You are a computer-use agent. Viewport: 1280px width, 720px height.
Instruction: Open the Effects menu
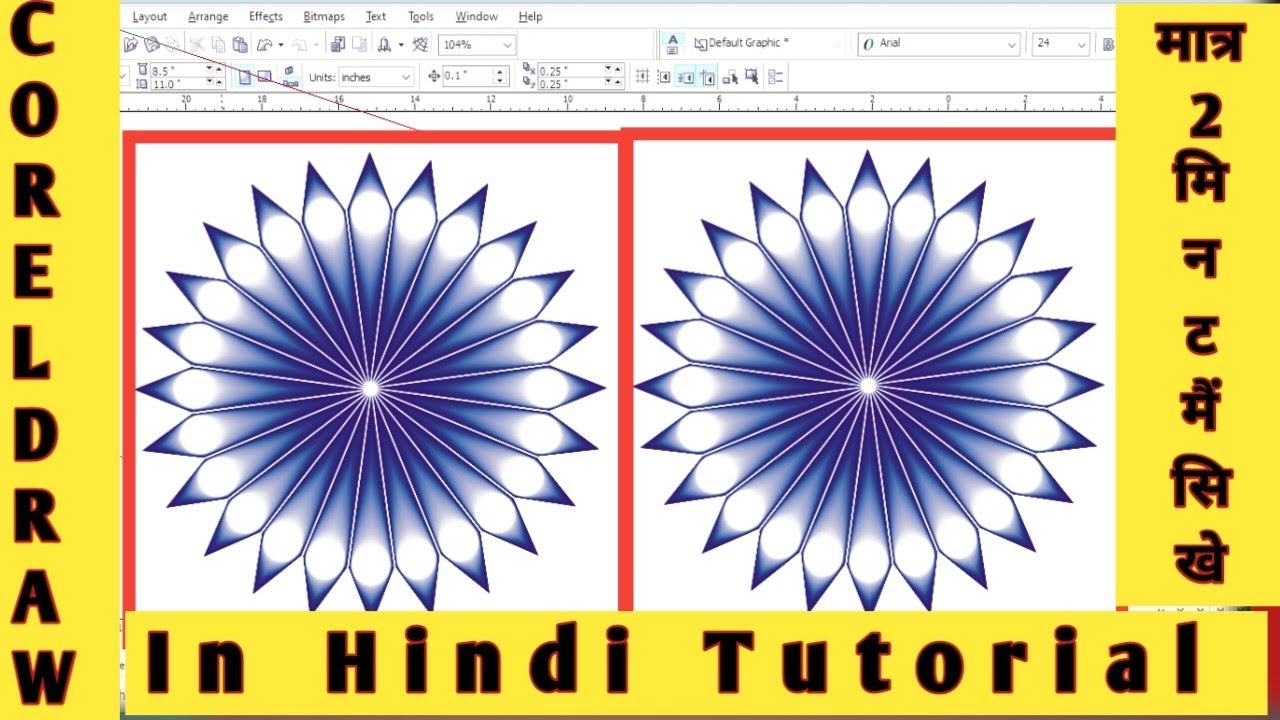[266, 17]
